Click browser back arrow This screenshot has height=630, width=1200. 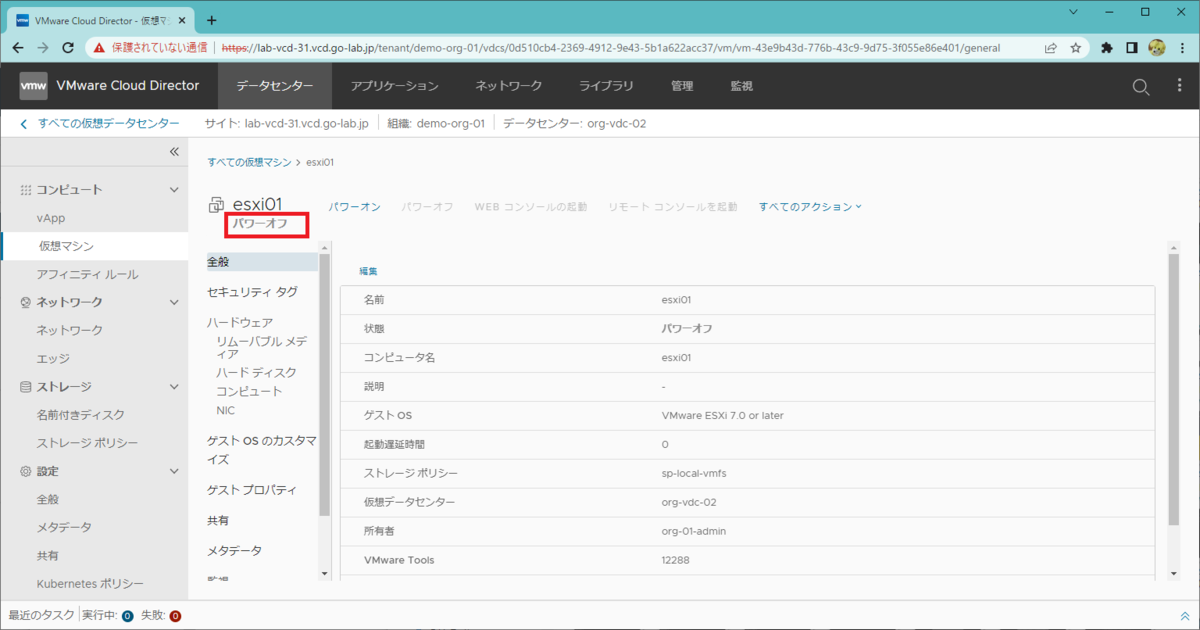pos(18,47)
